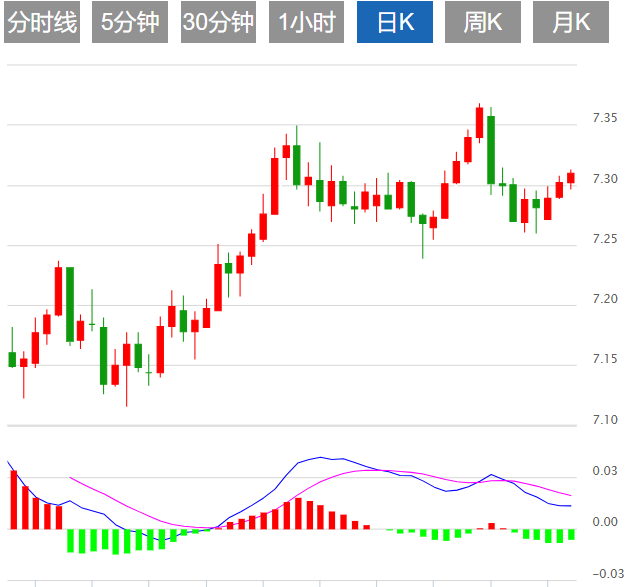Viewport: 632px width, 587px height.
Task: Click the 7.10 price axis label
Action: 605,420
